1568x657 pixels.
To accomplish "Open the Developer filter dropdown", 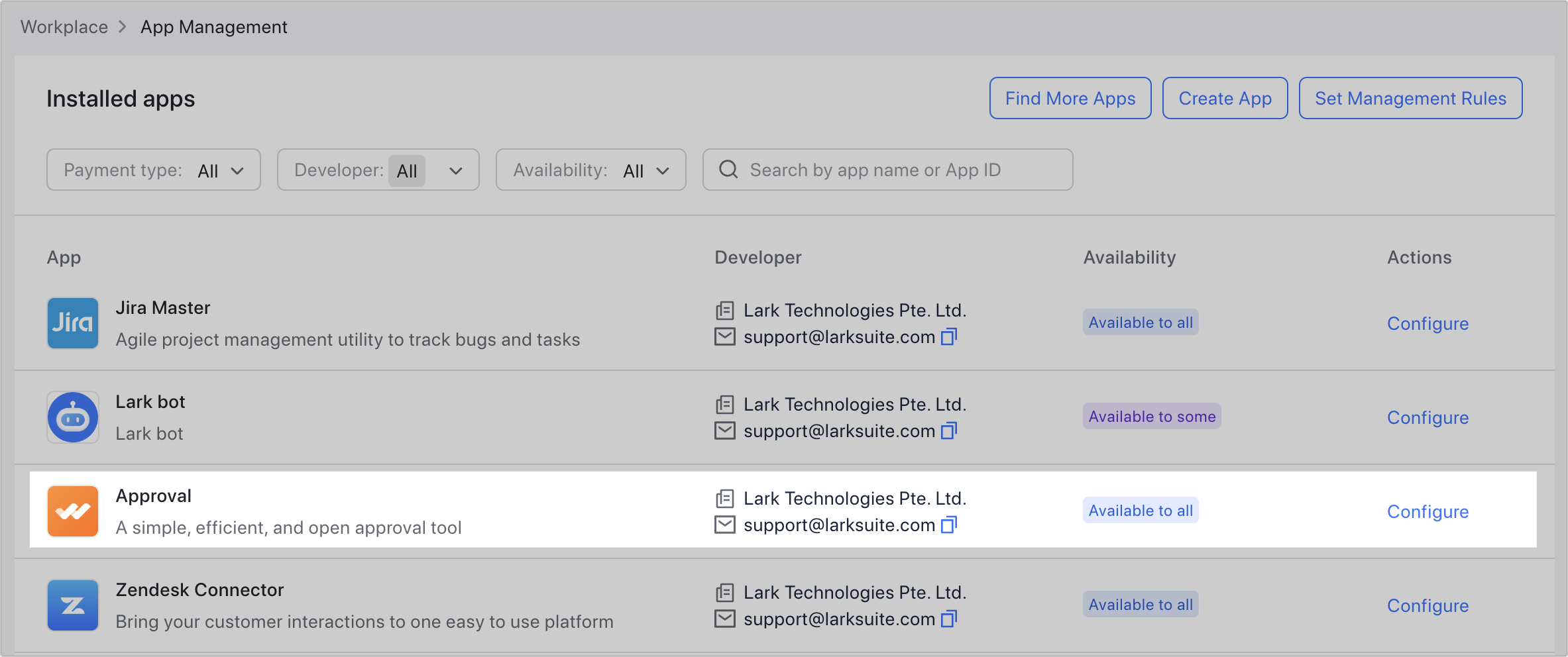I will coord(378,170).
